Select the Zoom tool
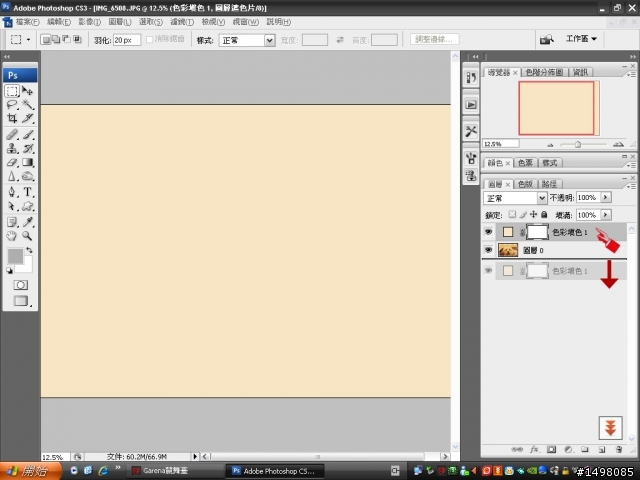The image size is (640, 480). [x=28, y=236]
